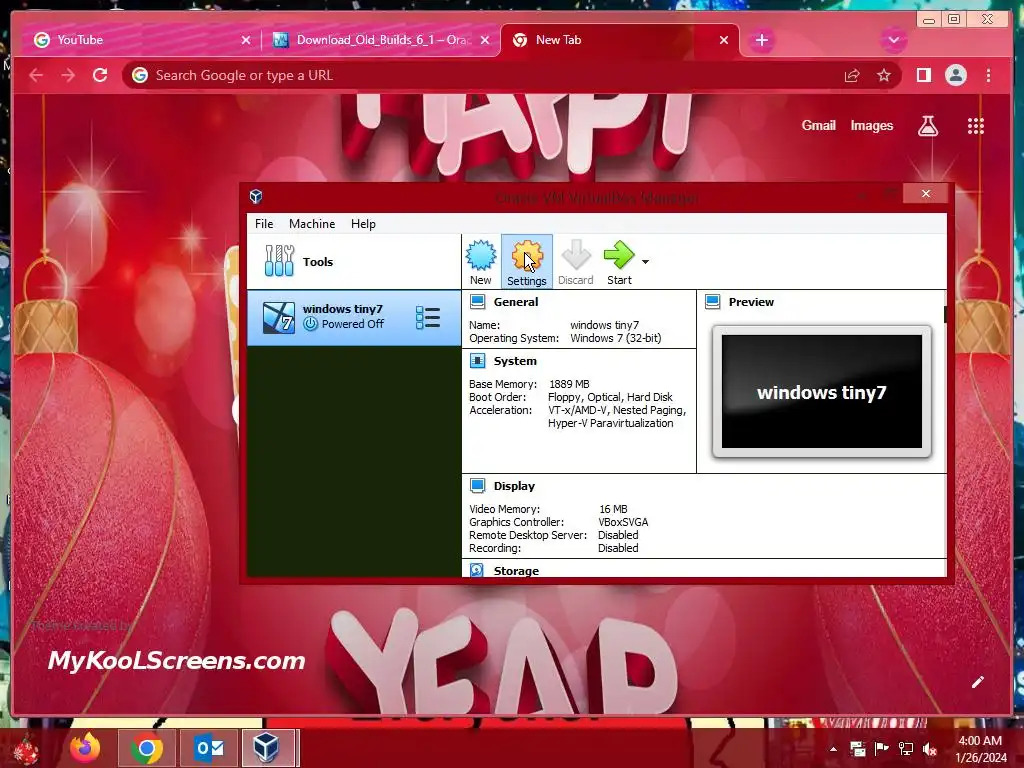
Task: Open the File menu in VirtualBox
Action: (264, 224)
